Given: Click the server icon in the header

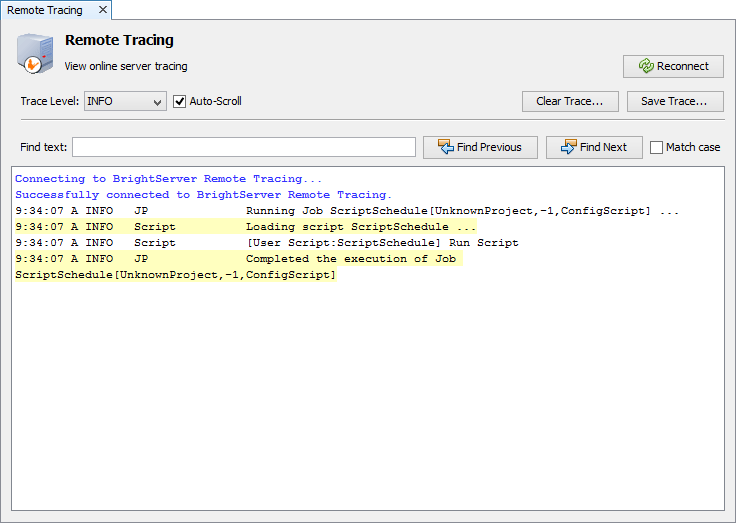Looking at the screenshot, I should pos(35,53).
